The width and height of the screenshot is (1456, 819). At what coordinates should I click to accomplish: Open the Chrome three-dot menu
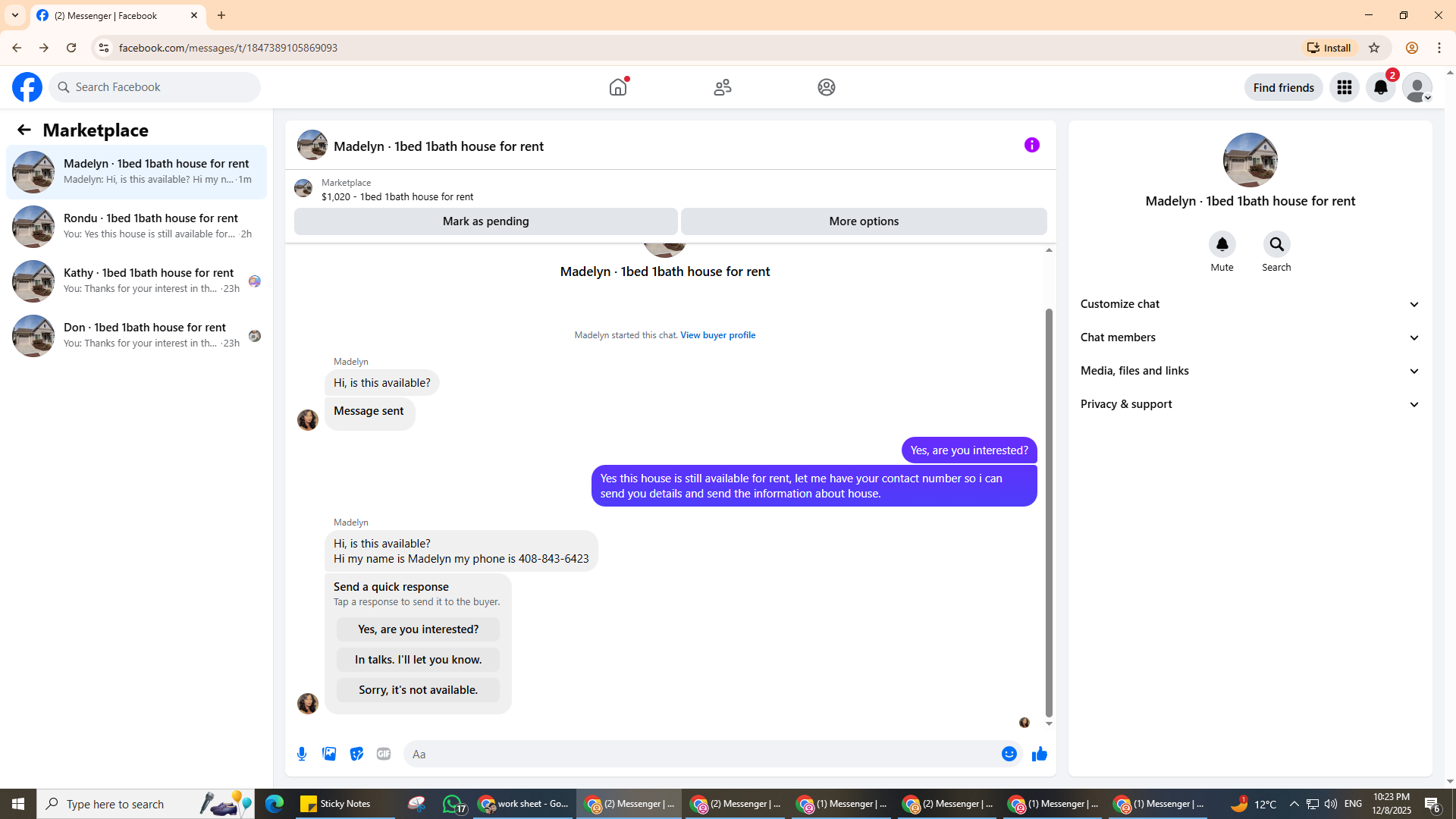(x=1439, y=48)
